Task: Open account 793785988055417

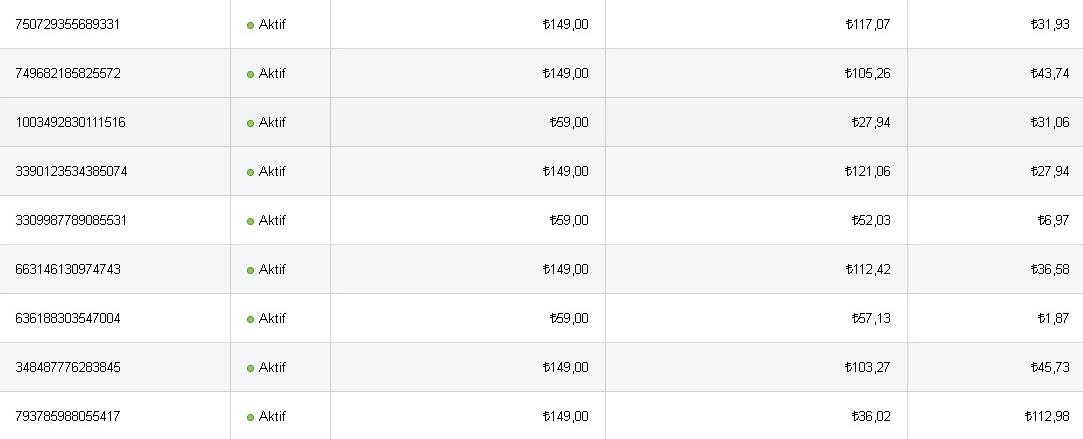Action: (x=68, y=416)
